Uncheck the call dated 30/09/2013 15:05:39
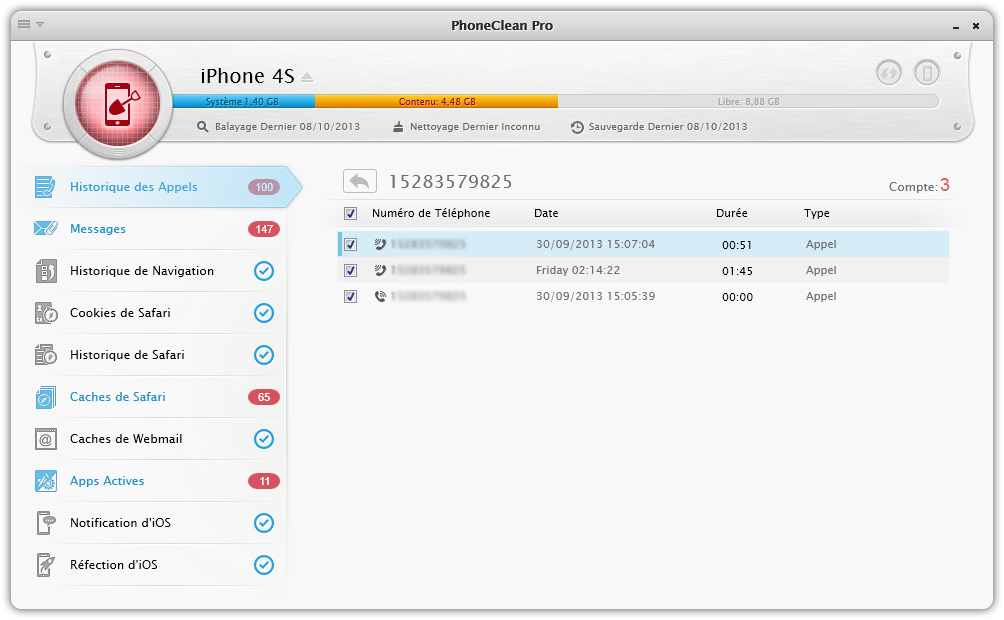The image size is (1004, 620). click(350, 297)
